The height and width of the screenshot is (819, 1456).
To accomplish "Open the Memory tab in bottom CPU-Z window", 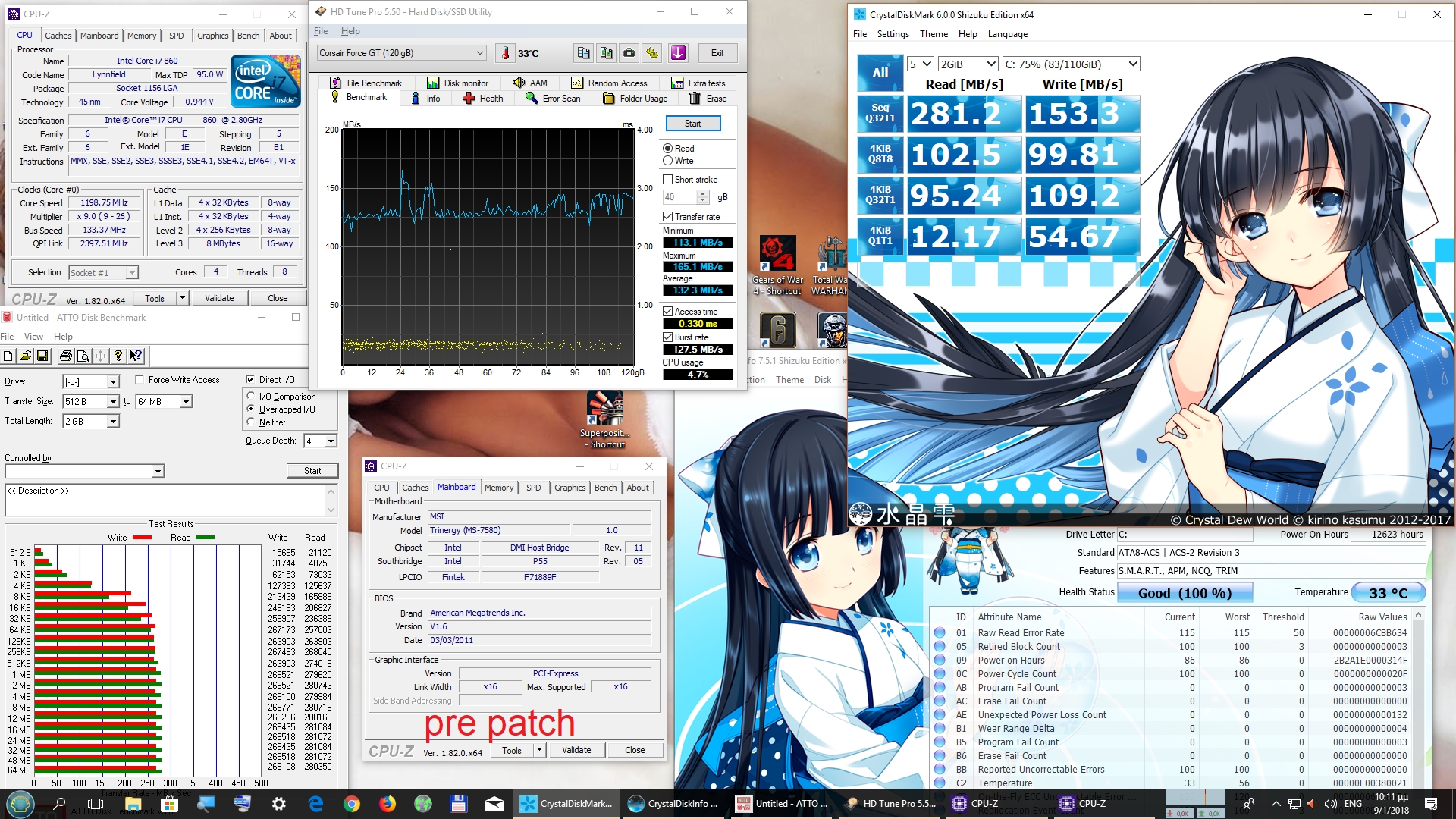I will pyautogui.click(x=499, y=488).
